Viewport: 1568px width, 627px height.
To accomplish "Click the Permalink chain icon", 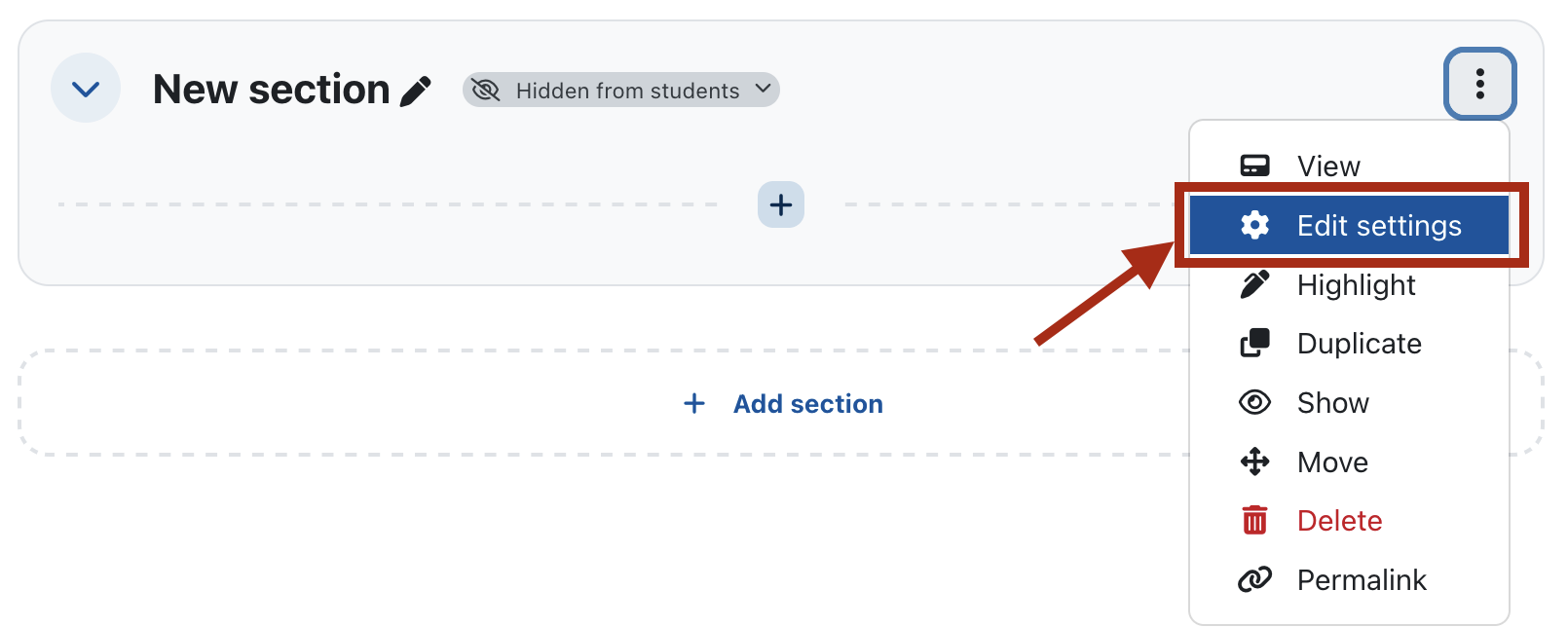I will (1254, 580).
